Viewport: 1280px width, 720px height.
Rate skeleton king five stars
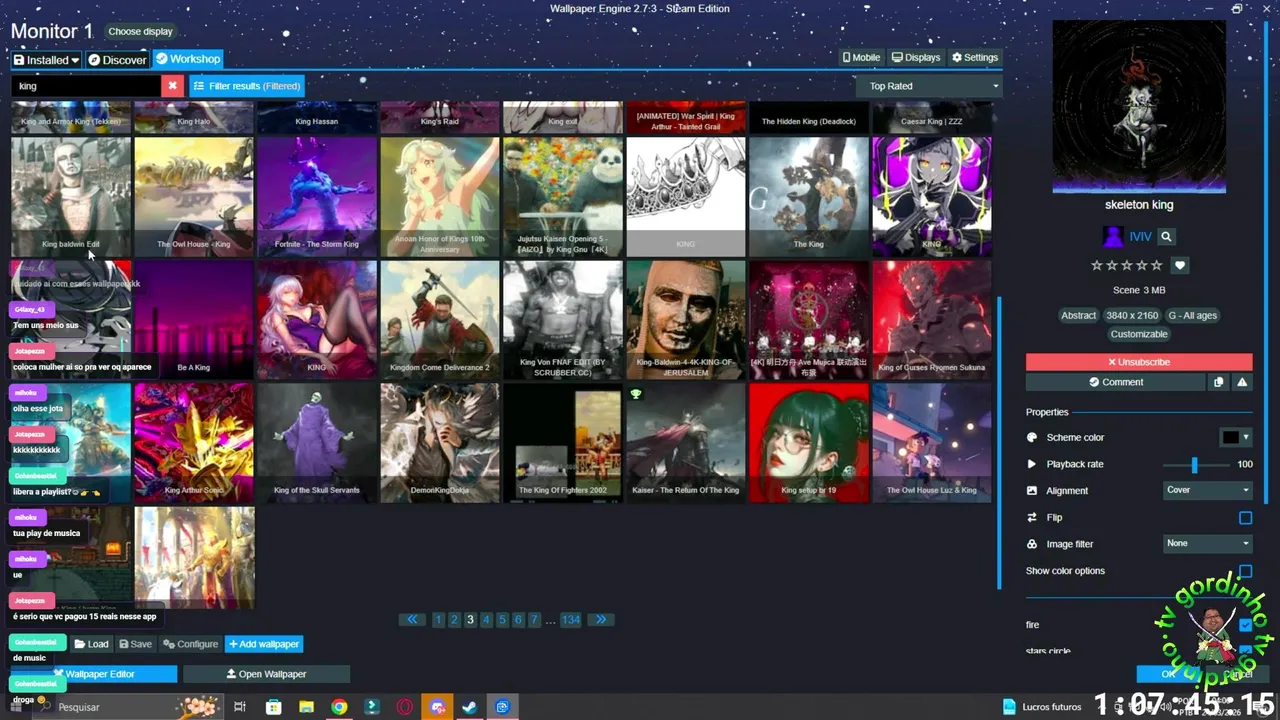click(x=1157, y=265)
